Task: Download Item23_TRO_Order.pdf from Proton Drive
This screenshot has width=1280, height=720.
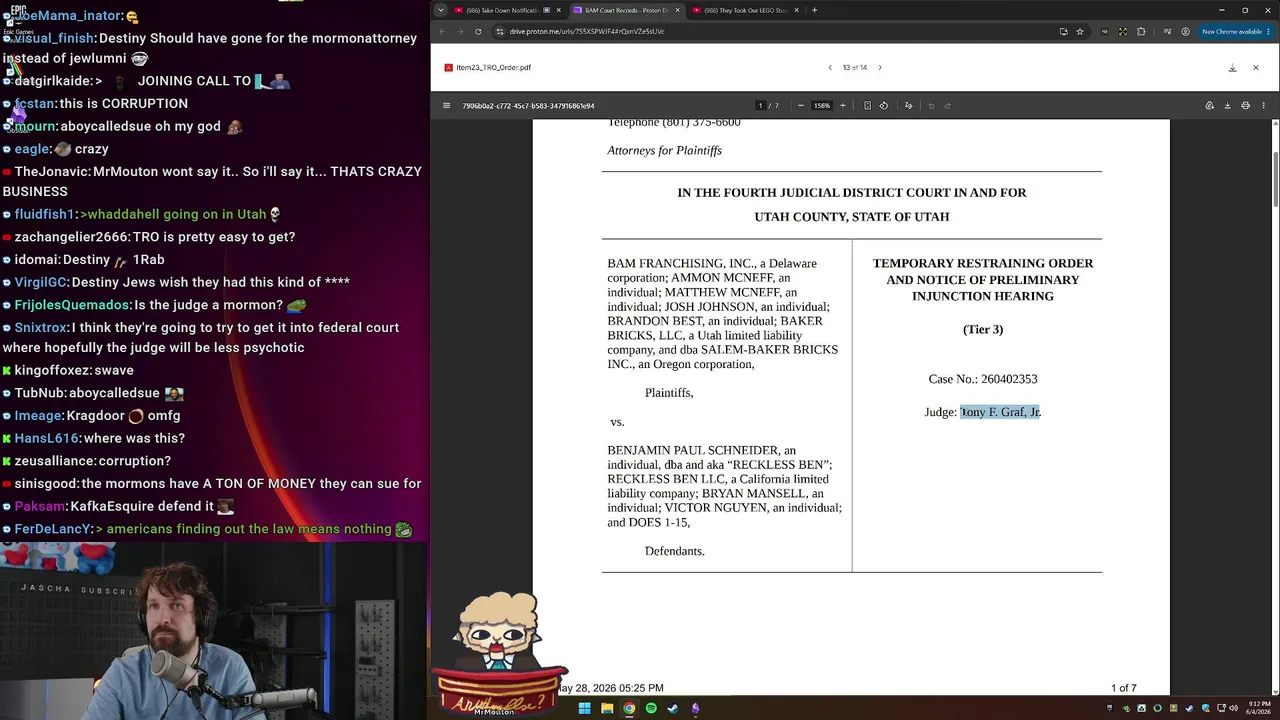Action: click(x=1232, y=68)
